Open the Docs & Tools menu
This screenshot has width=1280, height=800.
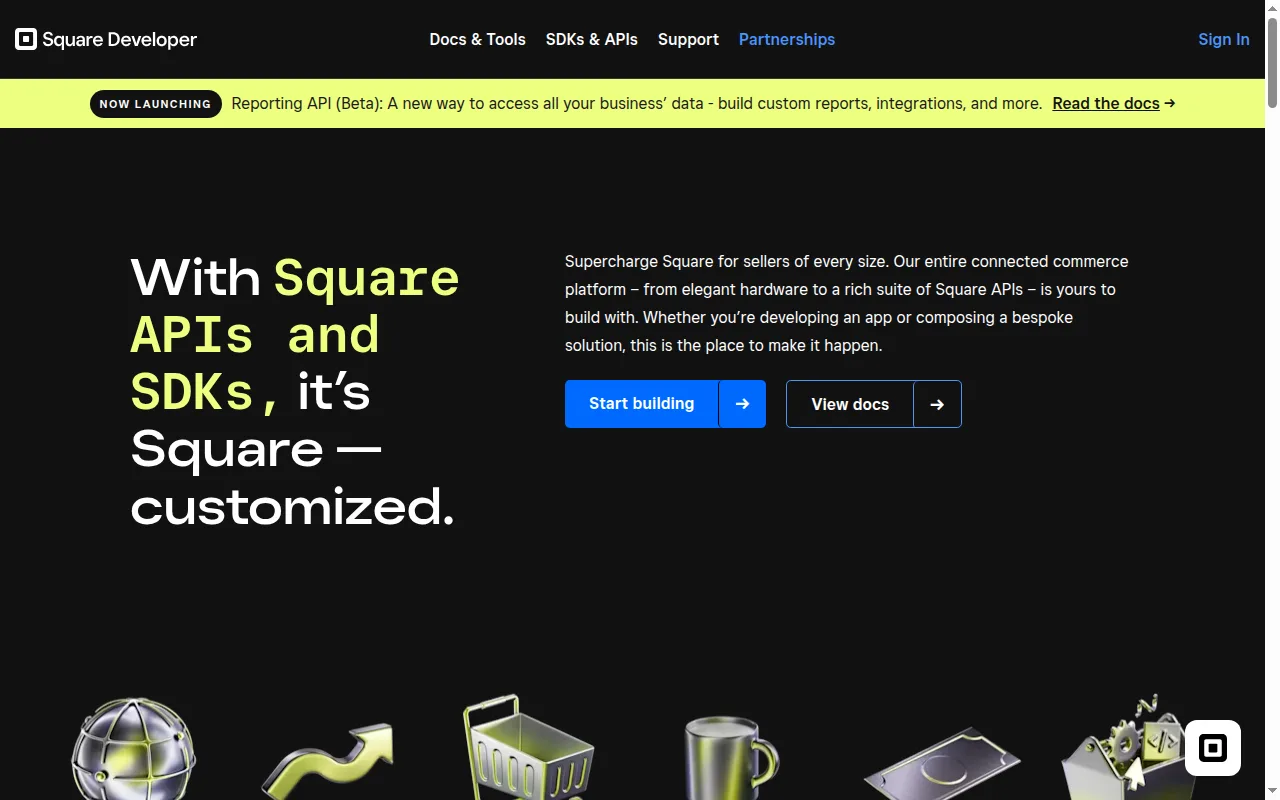point(477,39)
